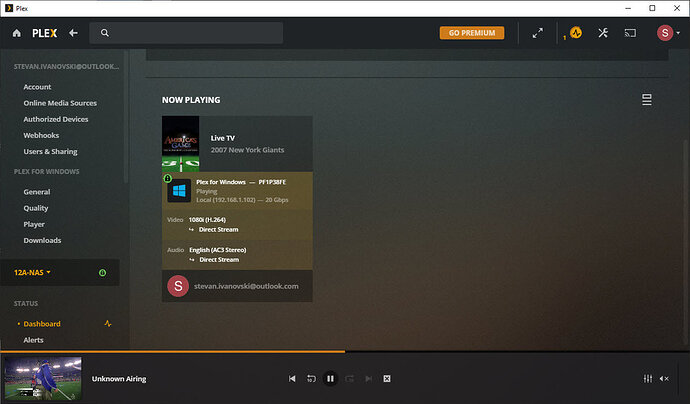Screen dimensions: 690x404
Task: Open Downloads settings
Action: (42, 240)
